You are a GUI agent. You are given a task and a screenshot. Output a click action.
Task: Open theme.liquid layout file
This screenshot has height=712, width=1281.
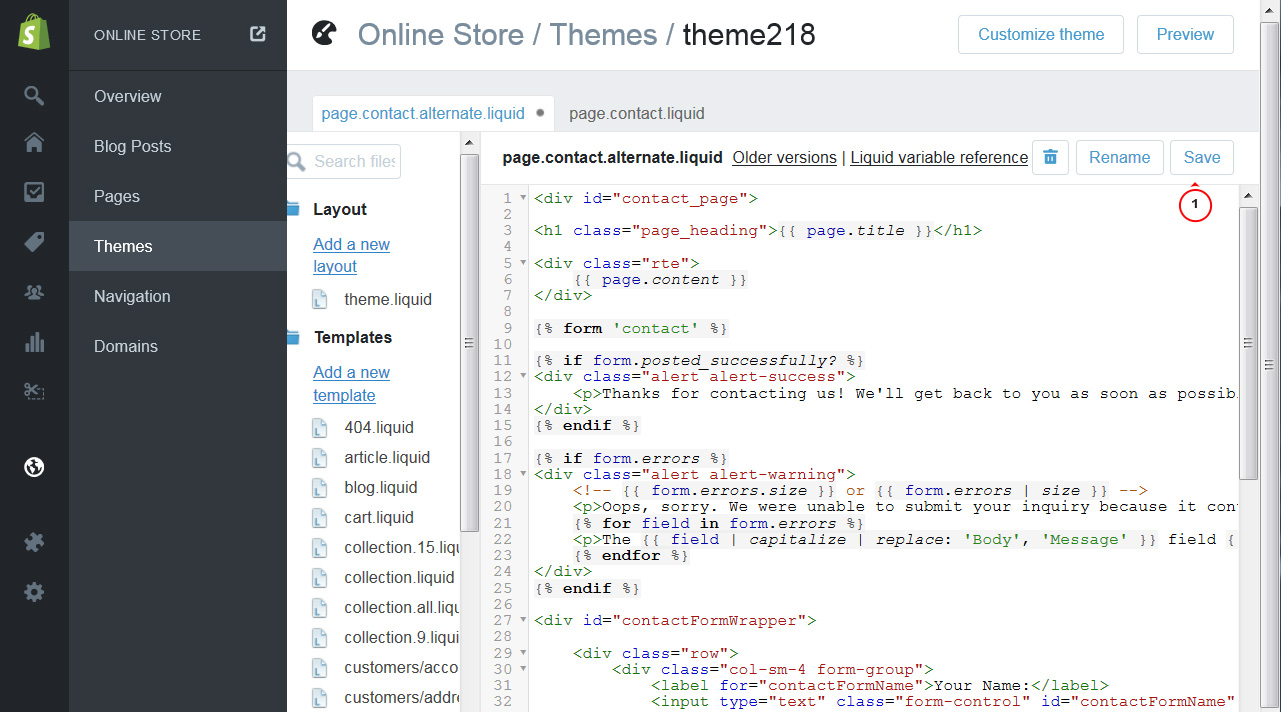click(x=388, y=299)
